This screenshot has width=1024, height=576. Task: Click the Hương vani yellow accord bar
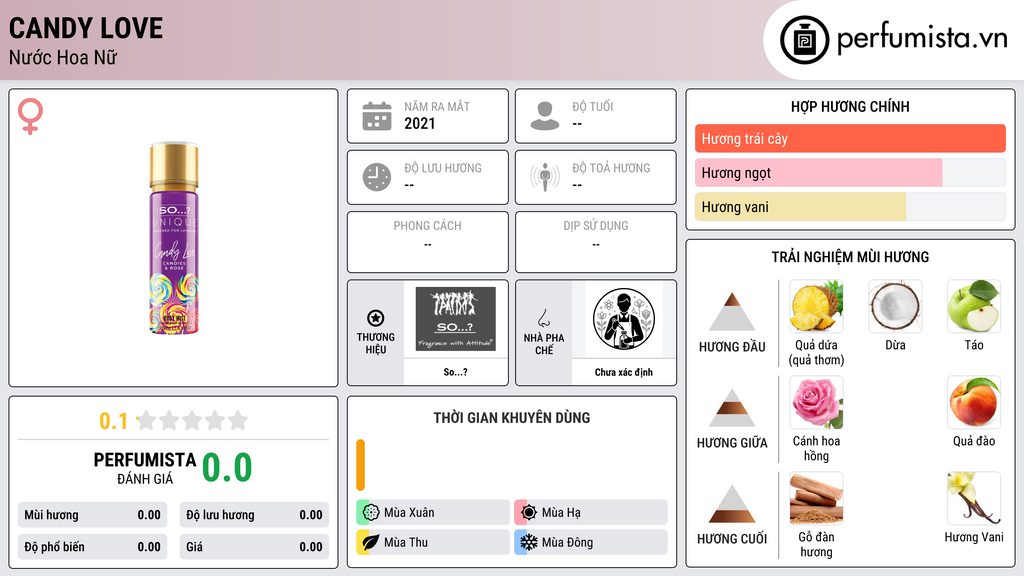[x=850, y=207]
